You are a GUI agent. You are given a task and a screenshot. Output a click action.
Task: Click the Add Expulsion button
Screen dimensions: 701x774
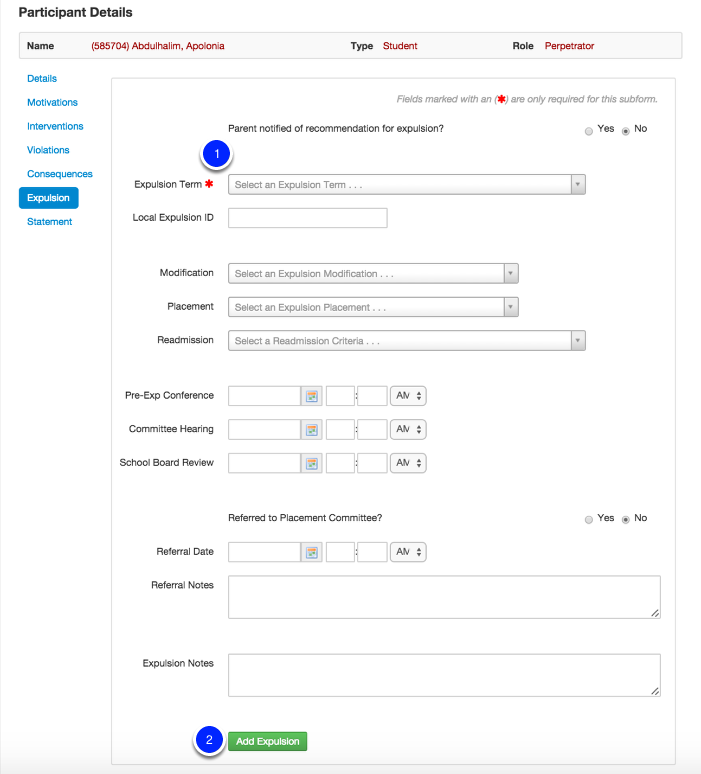[268, 741]
